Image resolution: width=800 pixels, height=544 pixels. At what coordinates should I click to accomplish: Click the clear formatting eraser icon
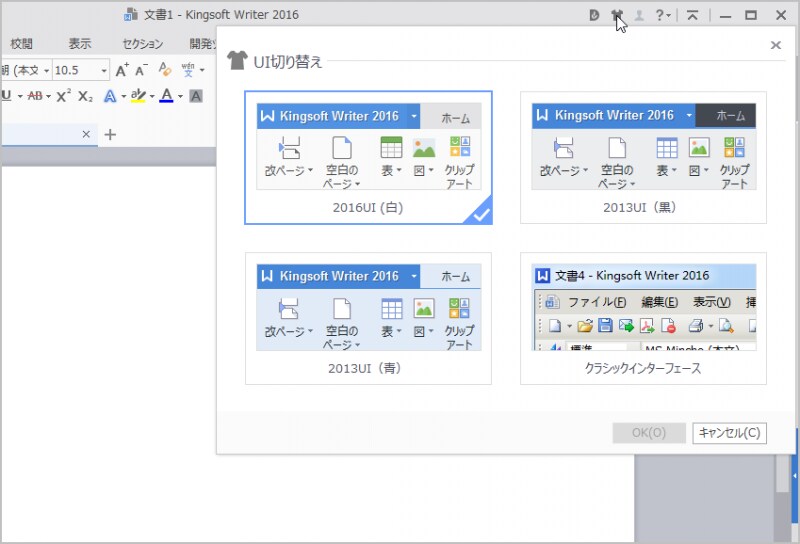point(165,69)
